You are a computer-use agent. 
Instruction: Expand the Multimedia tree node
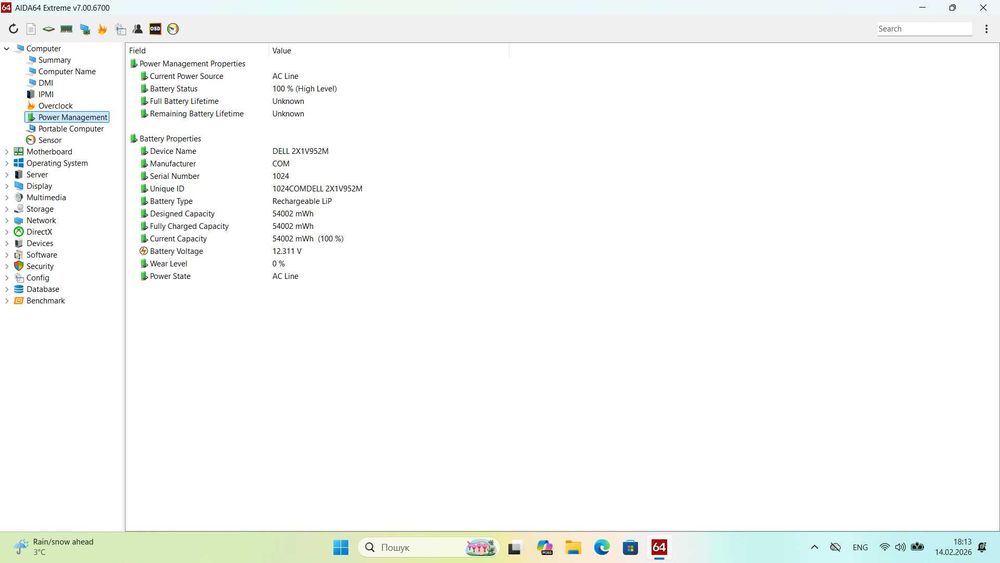(x=6, y=198)
